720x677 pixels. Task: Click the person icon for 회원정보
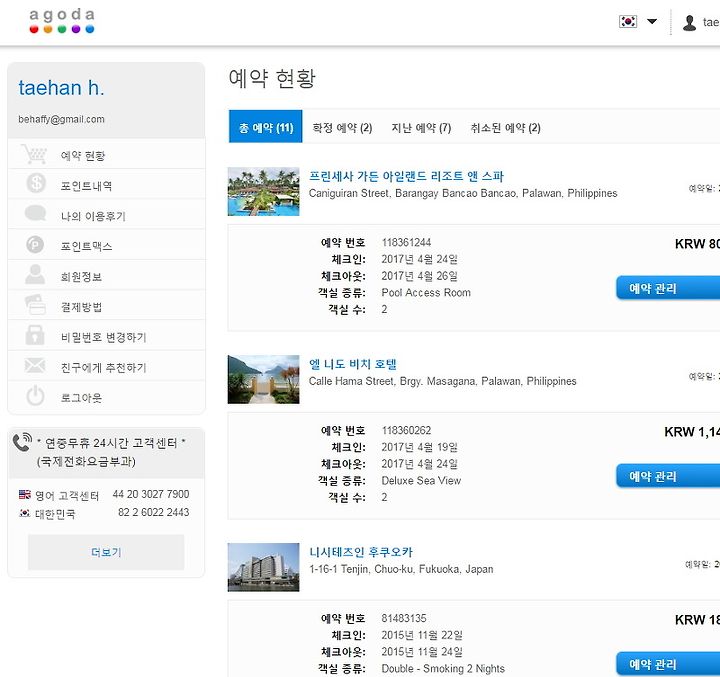[35, 274]
